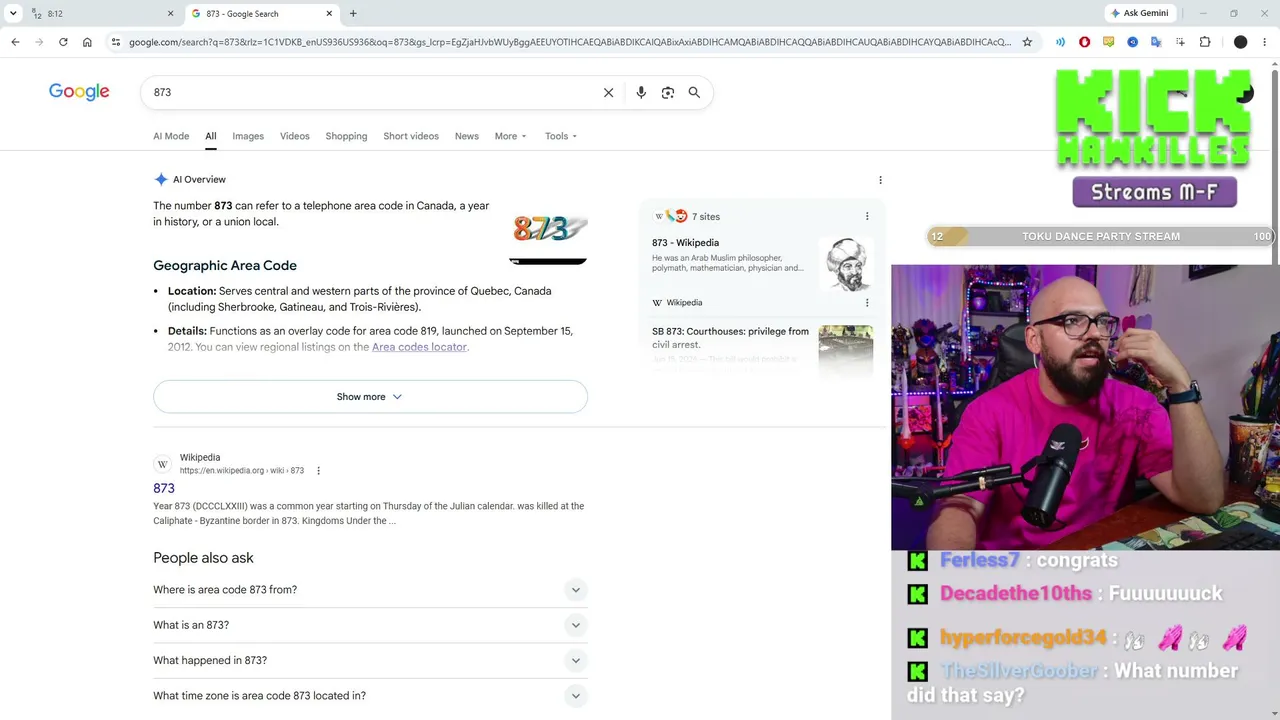Viewport: 1280px width, 720px height.
Task: Open SB 873 Courthouses source link
Action: tap(730, 337)
